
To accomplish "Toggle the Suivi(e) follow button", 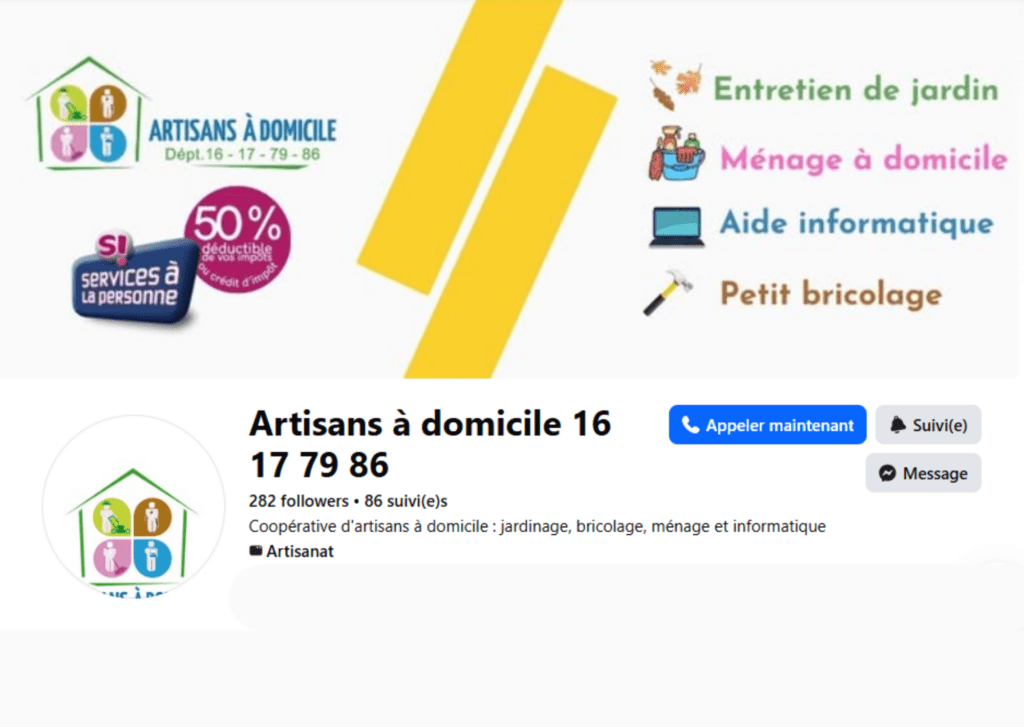I will tap(928, 425).
